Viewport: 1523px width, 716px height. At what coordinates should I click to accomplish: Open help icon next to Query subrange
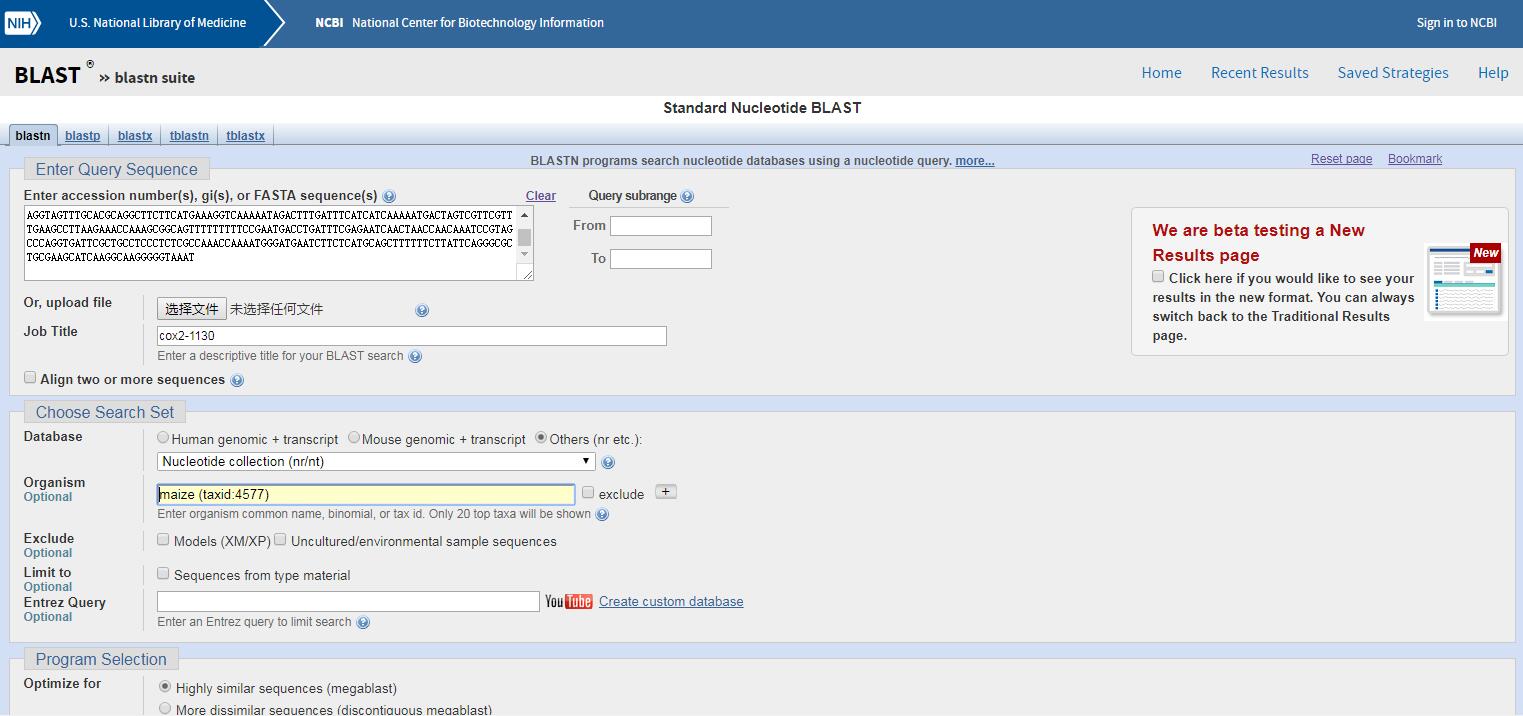(x=687, y=197)
